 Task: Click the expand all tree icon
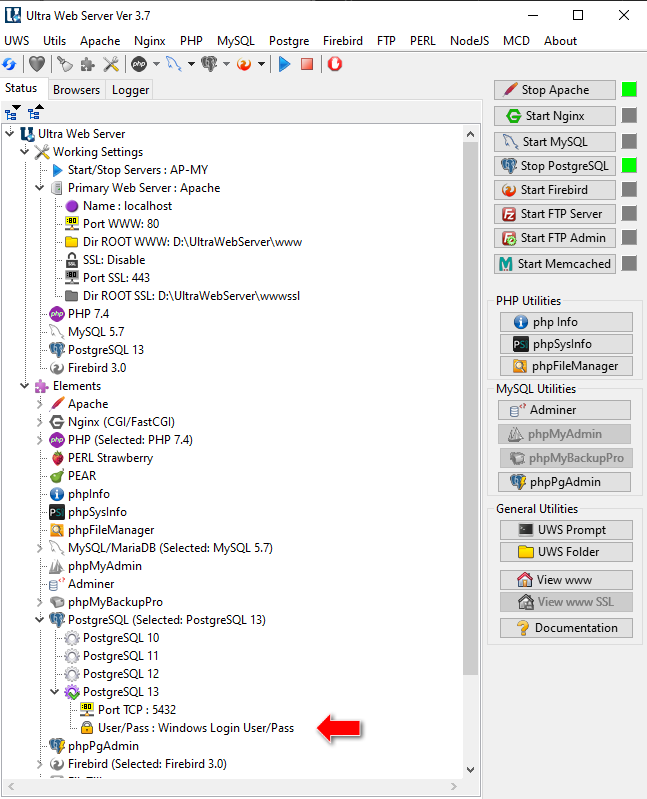12,112
